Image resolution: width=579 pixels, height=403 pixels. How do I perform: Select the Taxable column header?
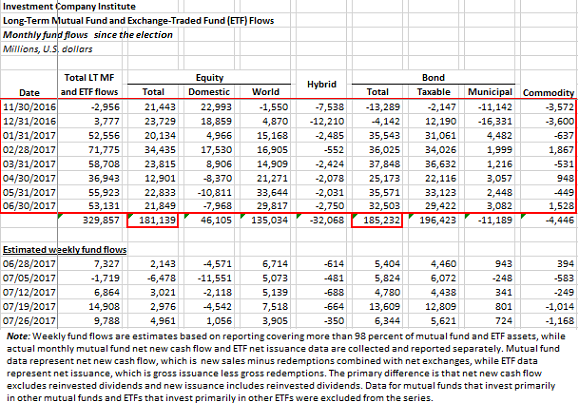pos(434,92)
